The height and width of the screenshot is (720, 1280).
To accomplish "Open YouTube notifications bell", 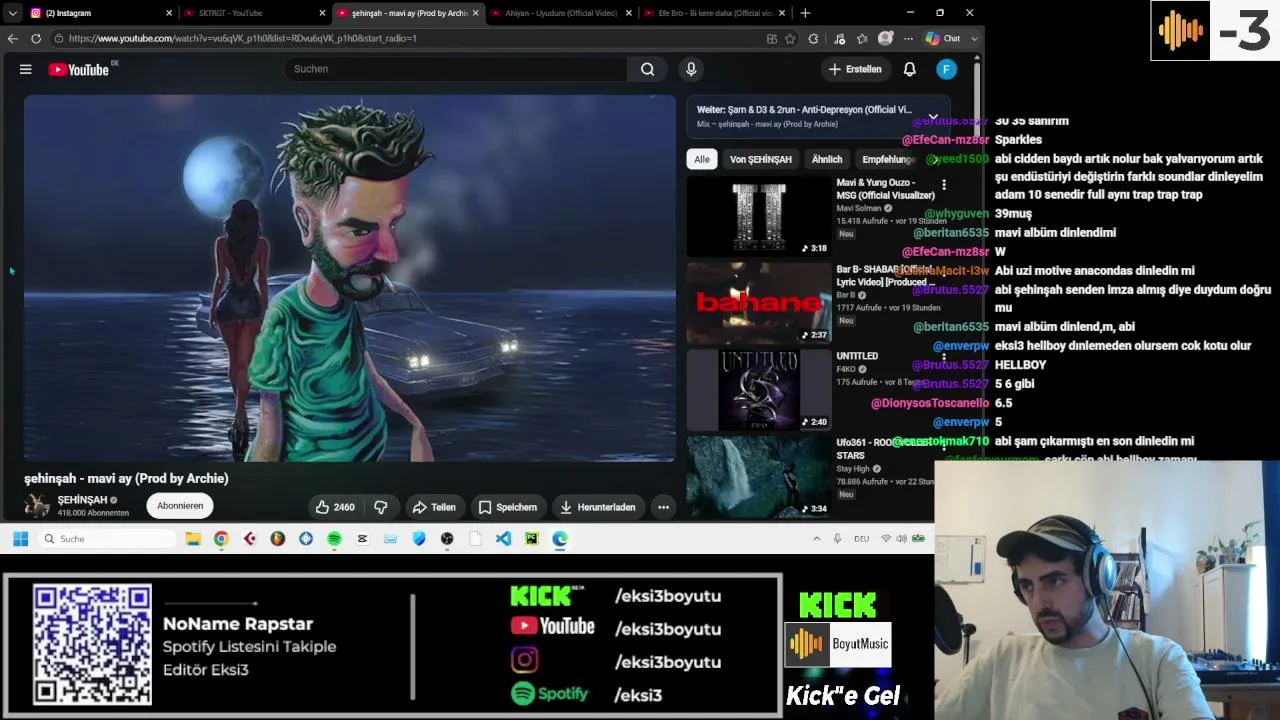I will pos(910,69).
